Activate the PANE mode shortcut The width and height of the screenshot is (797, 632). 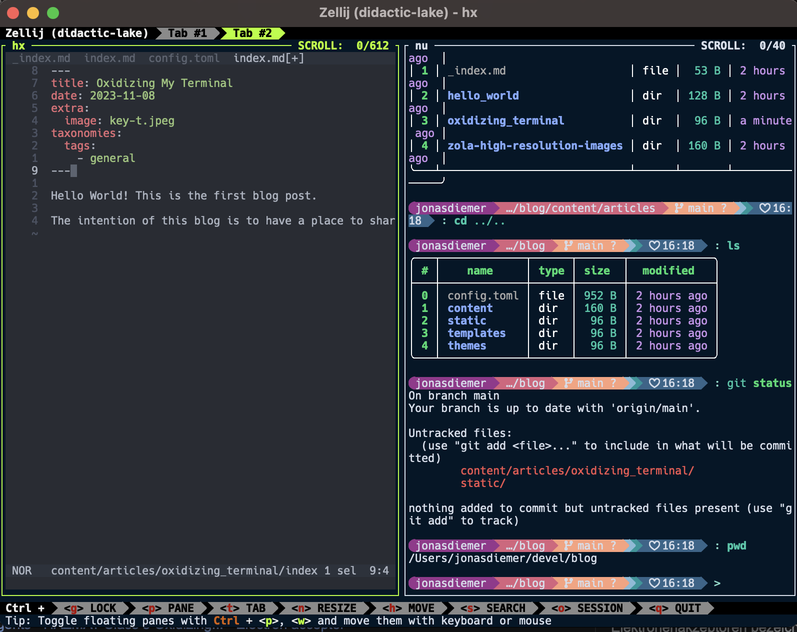(x=167, y=608)
